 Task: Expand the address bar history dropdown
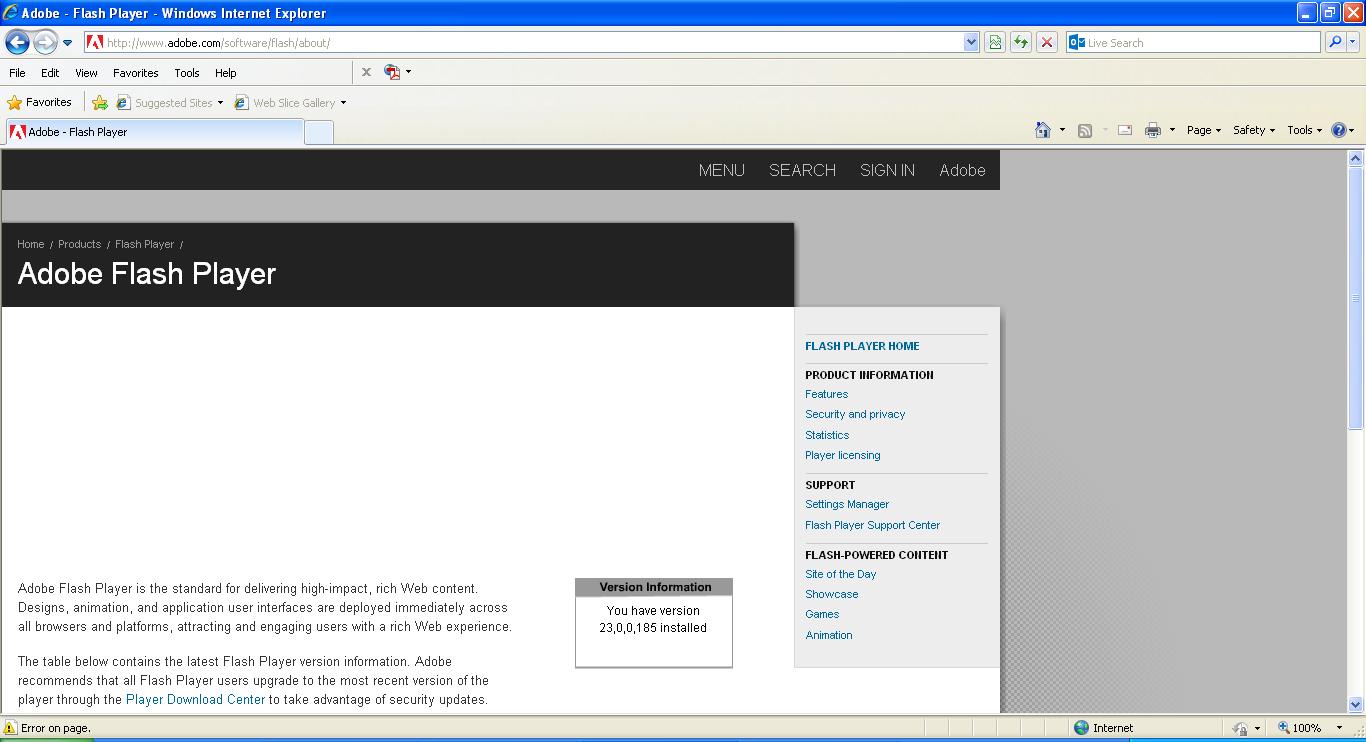971,42
